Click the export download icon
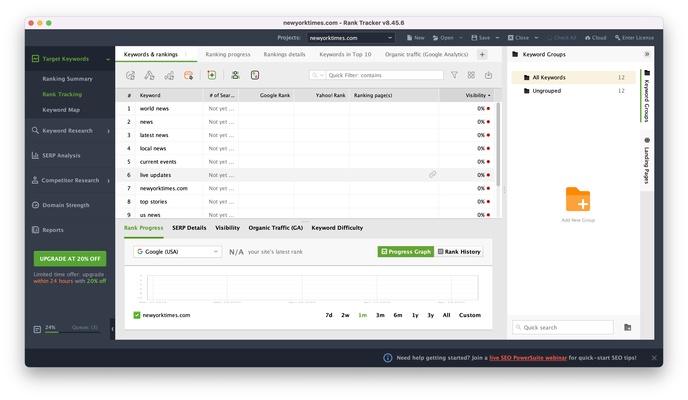The width and height of the screenshot is (688, 400). coord(488,75)
